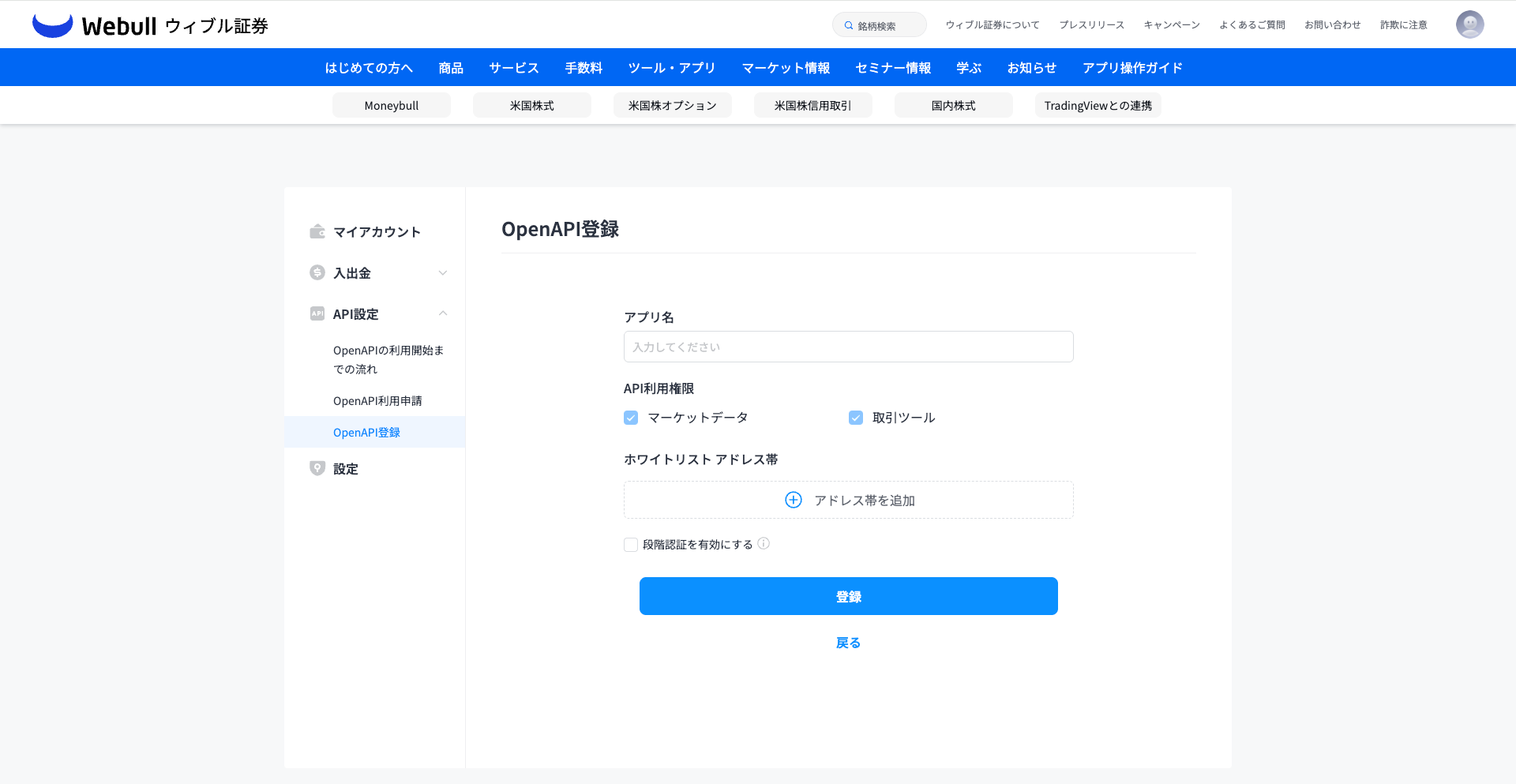Viewport: 1516px width, 784px height.
Task: Click the search magnifier icon
Action: 849,25
